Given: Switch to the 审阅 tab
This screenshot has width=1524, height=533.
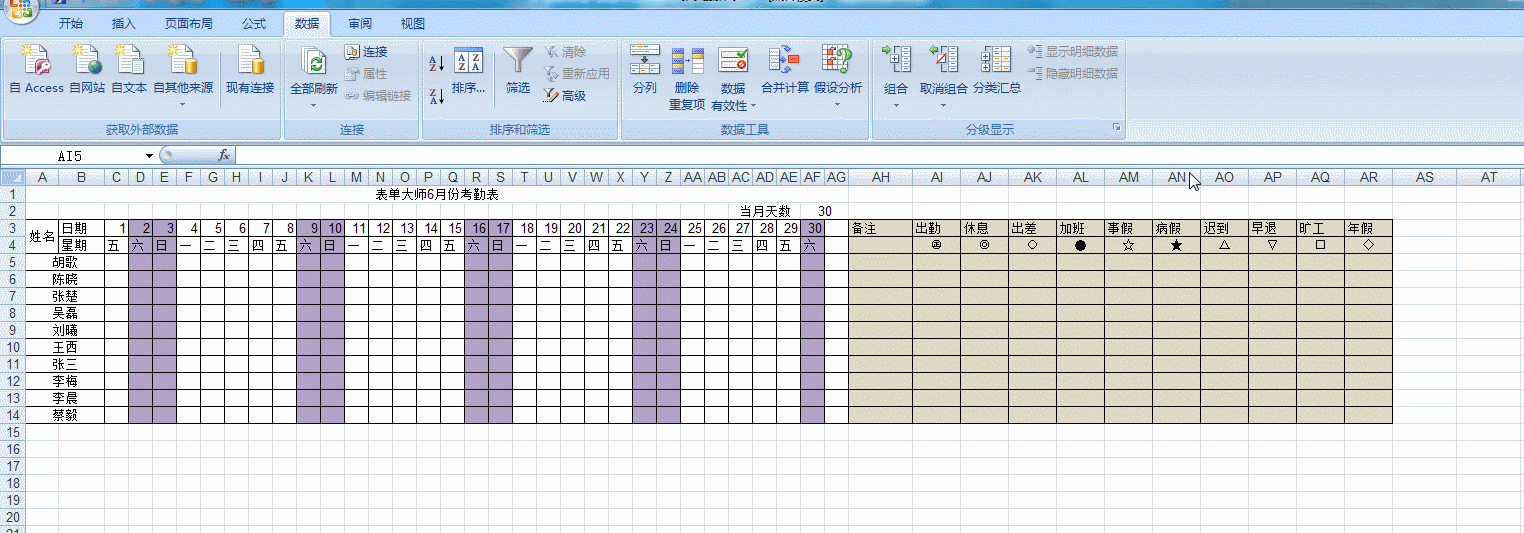Looking at the screenshot, I should point(360,24).
